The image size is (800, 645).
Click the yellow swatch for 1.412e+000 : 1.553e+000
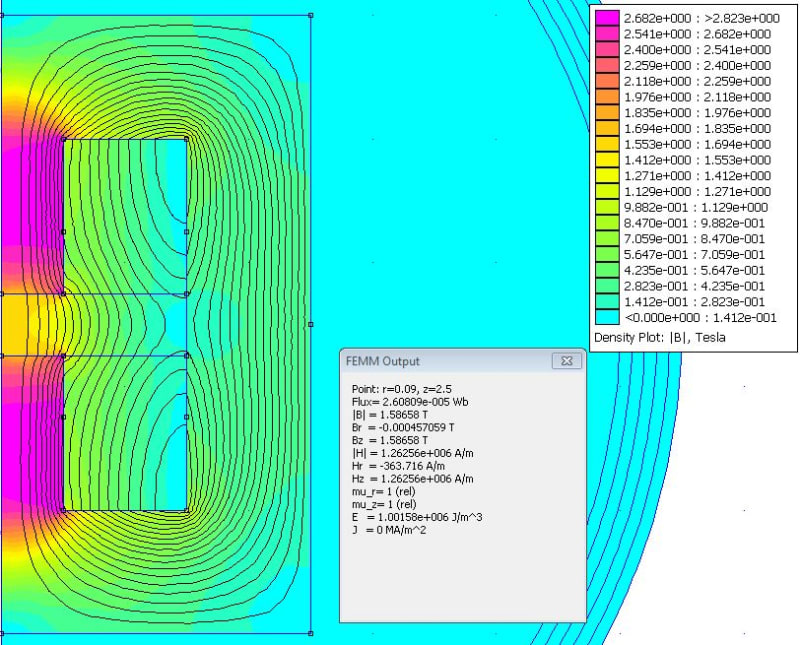pos(607,160)
